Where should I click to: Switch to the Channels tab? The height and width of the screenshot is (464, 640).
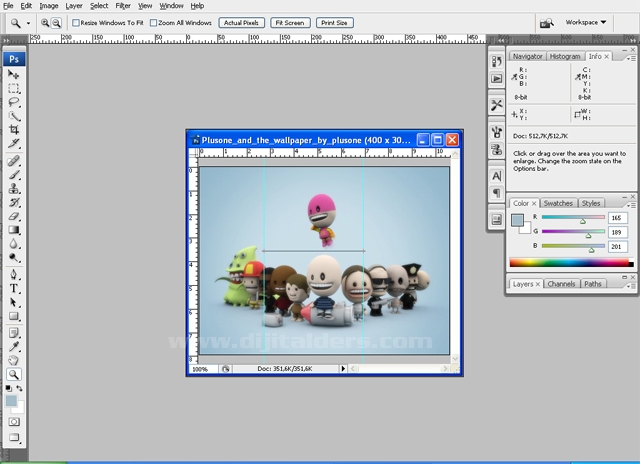pyautogui.click(x=561, y=284)
